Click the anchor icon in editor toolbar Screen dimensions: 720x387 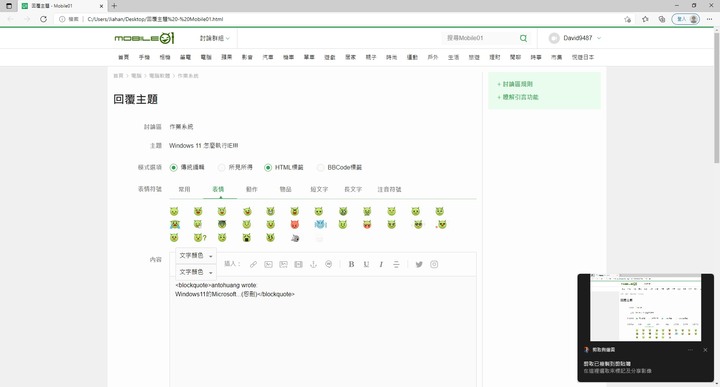click(x=314, y=264)
